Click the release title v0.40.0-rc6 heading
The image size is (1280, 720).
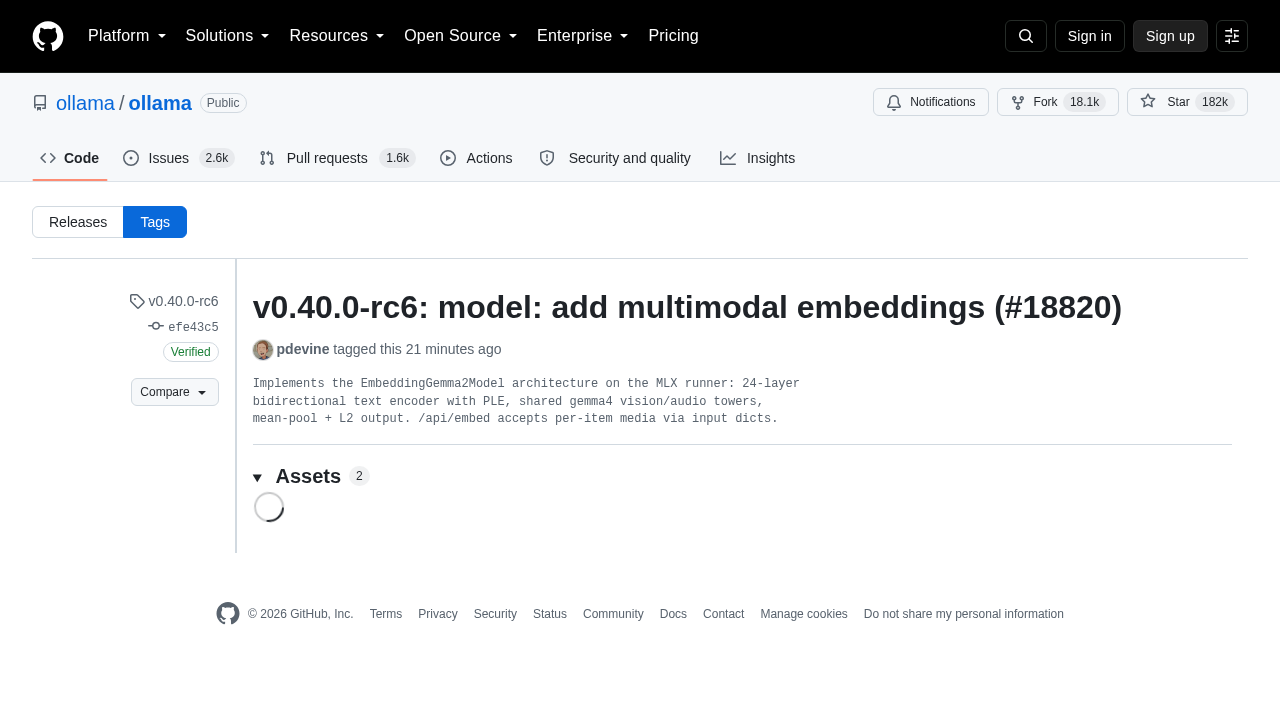pos(687,307)
